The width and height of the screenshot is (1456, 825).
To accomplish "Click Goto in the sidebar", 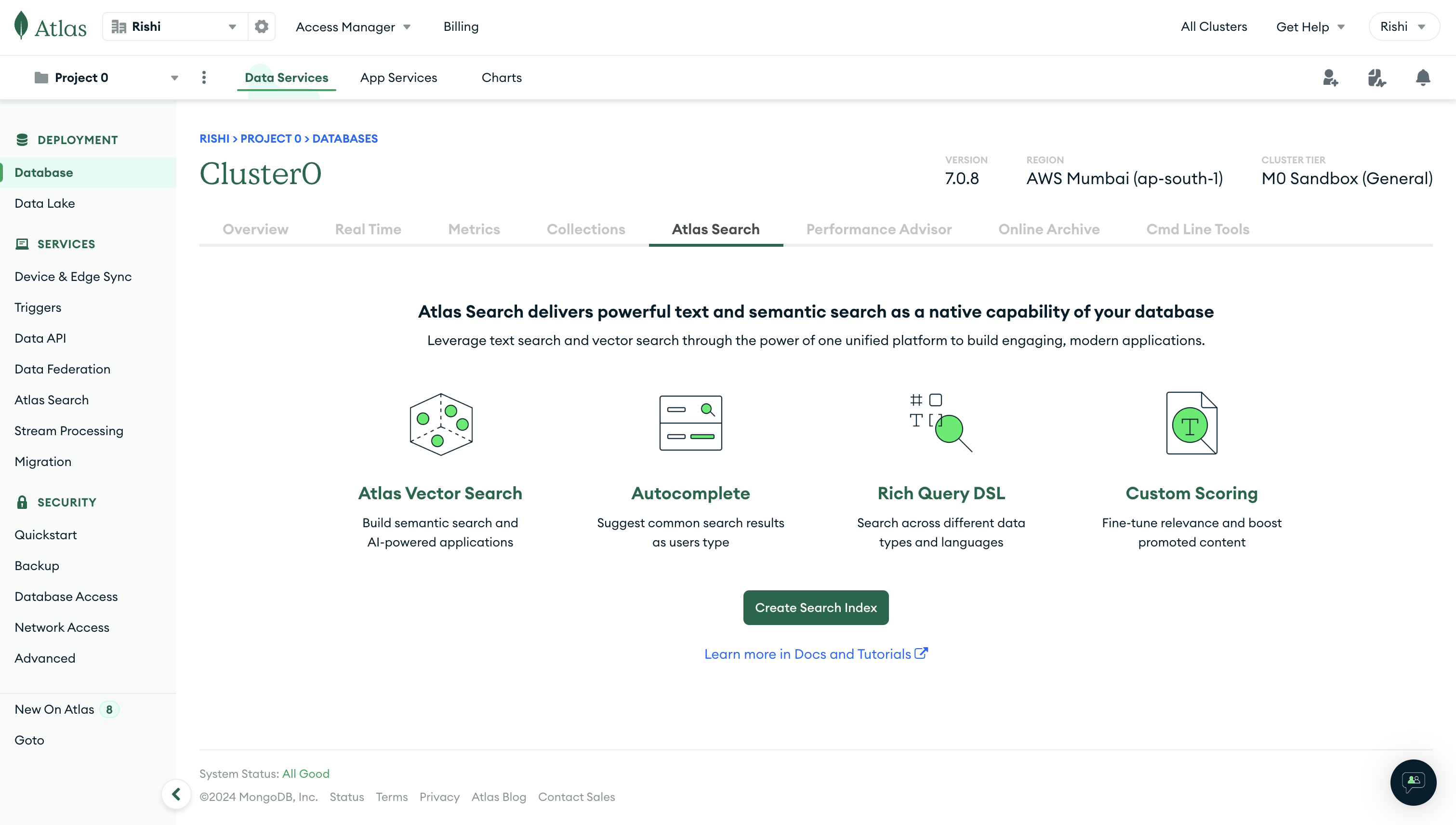I will coord(29,740).
